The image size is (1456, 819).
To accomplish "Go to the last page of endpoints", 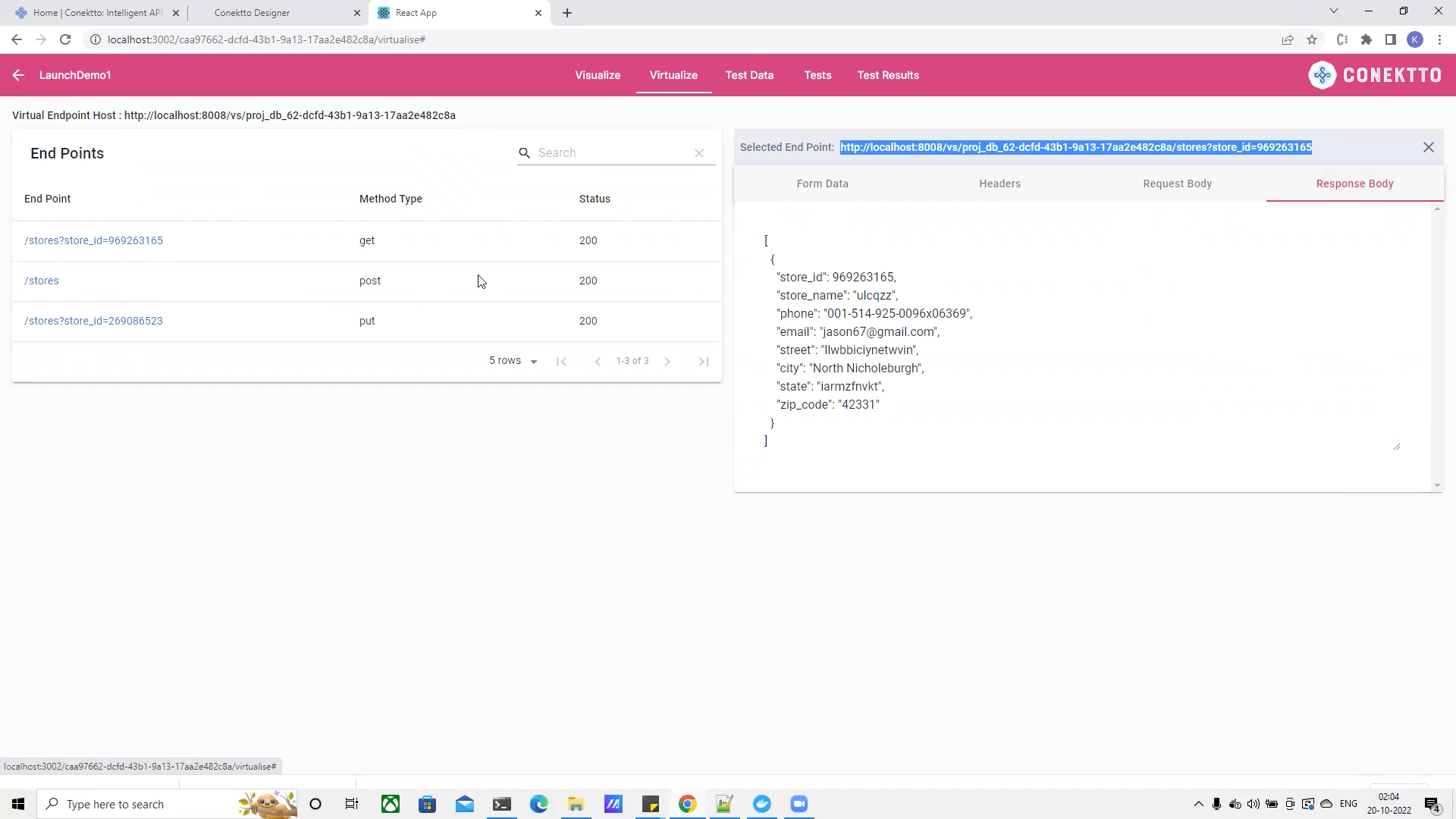I will (x=703, y=362).
